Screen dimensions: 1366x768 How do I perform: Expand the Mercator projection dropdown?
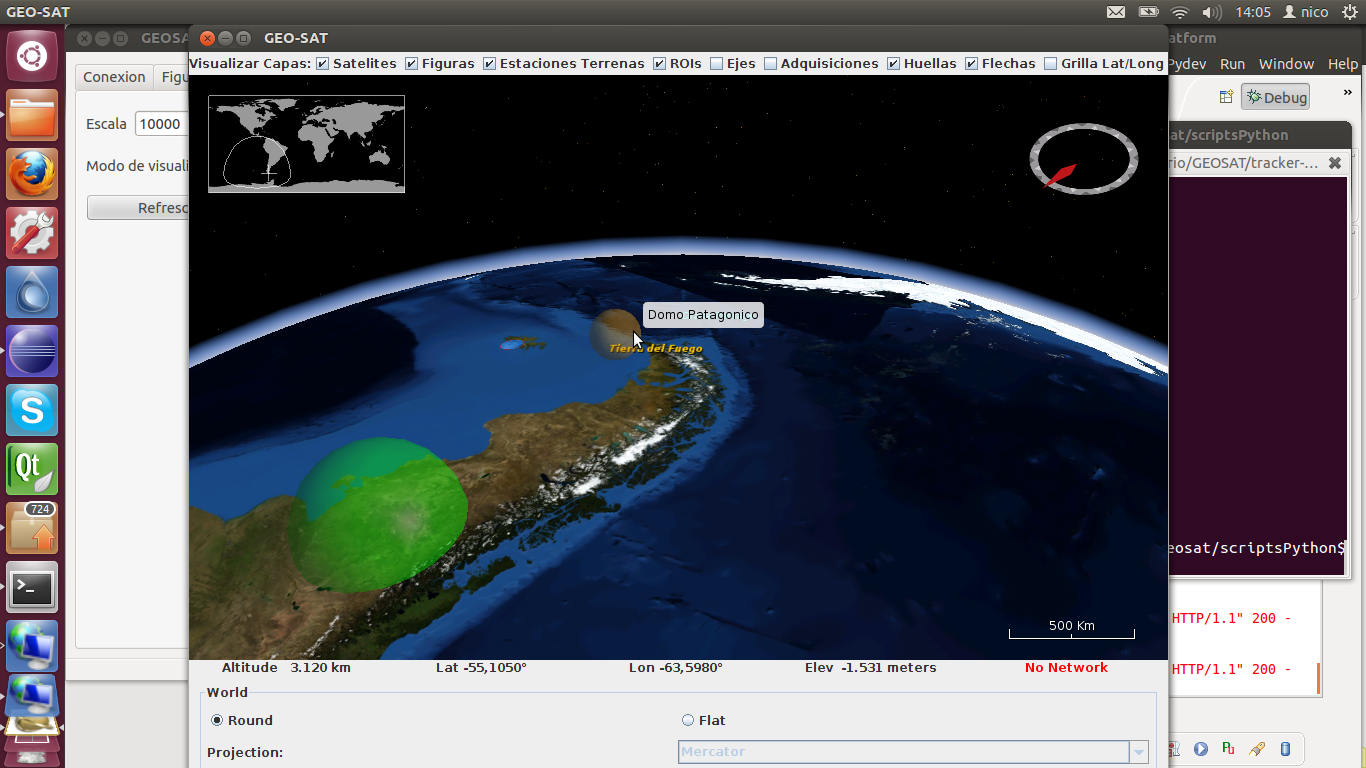[1138, 752]
